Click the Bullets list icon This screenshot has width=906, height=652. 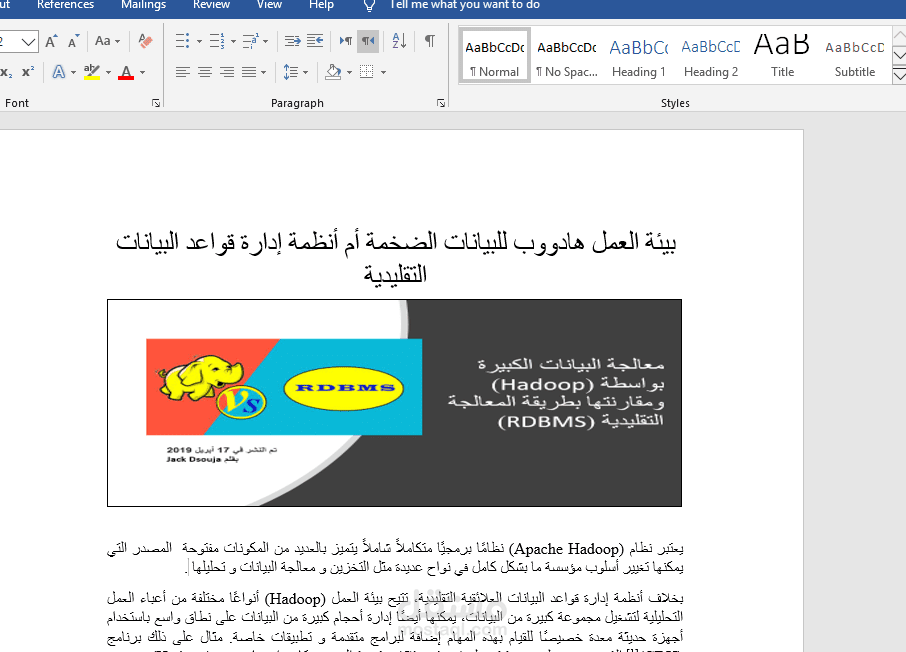(183, 41)
